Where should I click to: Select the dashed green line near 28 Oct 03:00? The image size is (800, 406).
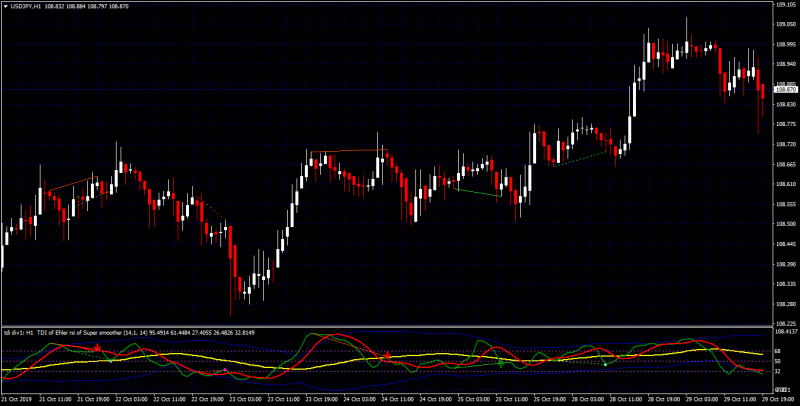tap(581, 159)
